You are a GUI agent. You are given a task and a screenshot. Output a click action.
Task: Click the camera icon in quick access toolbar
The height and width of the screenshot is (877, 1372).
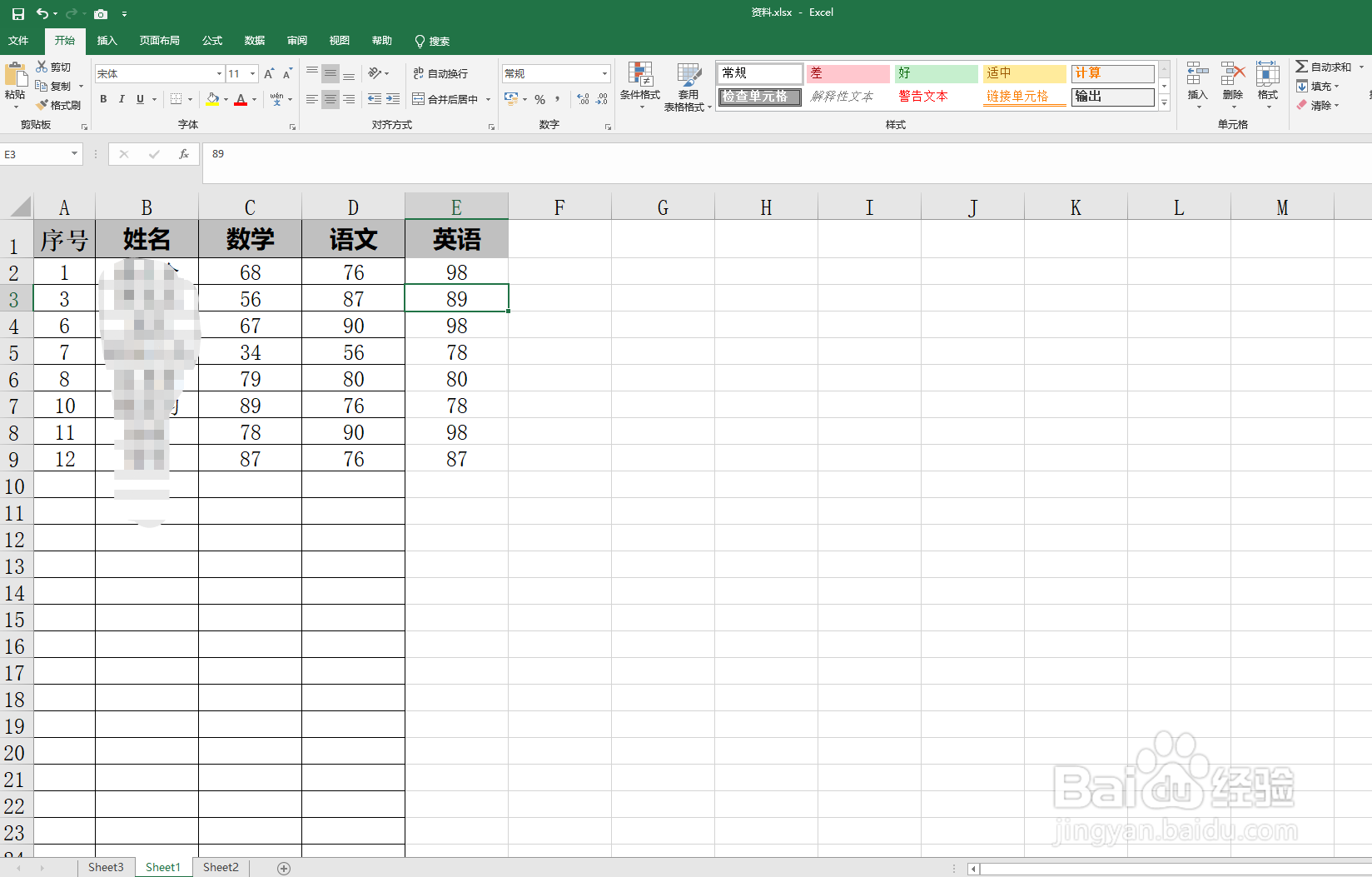click(101, 13)
